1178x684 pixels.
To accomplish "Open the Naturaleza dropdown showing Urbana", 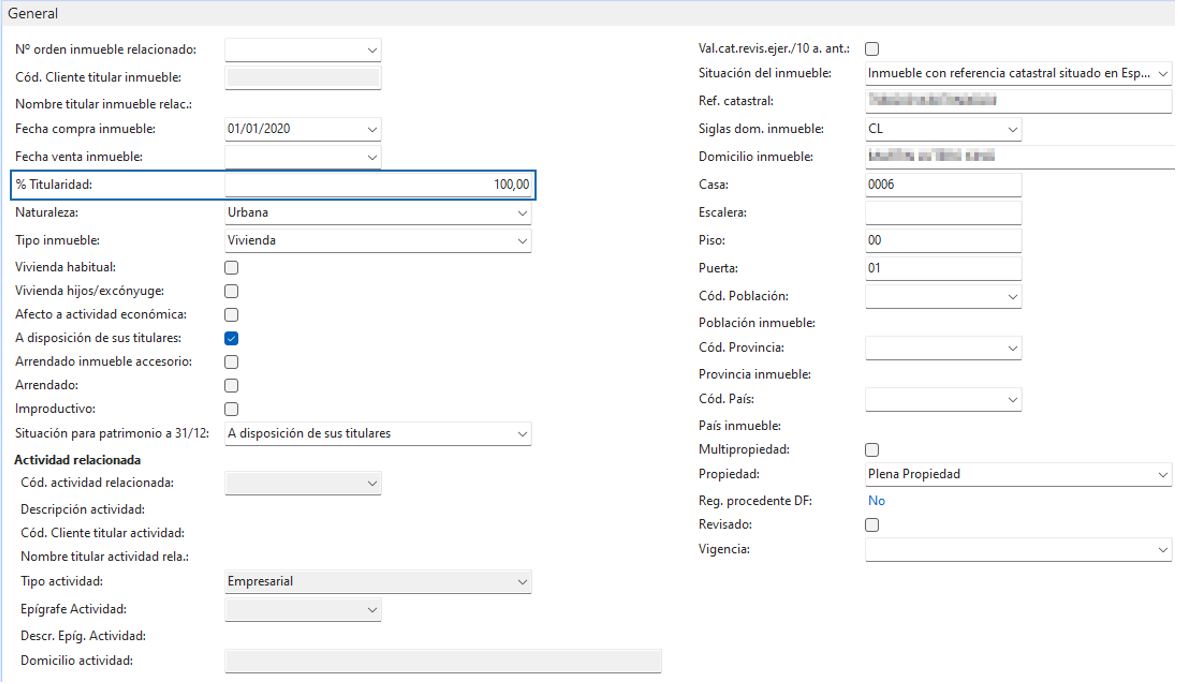I will click(378, 213).
